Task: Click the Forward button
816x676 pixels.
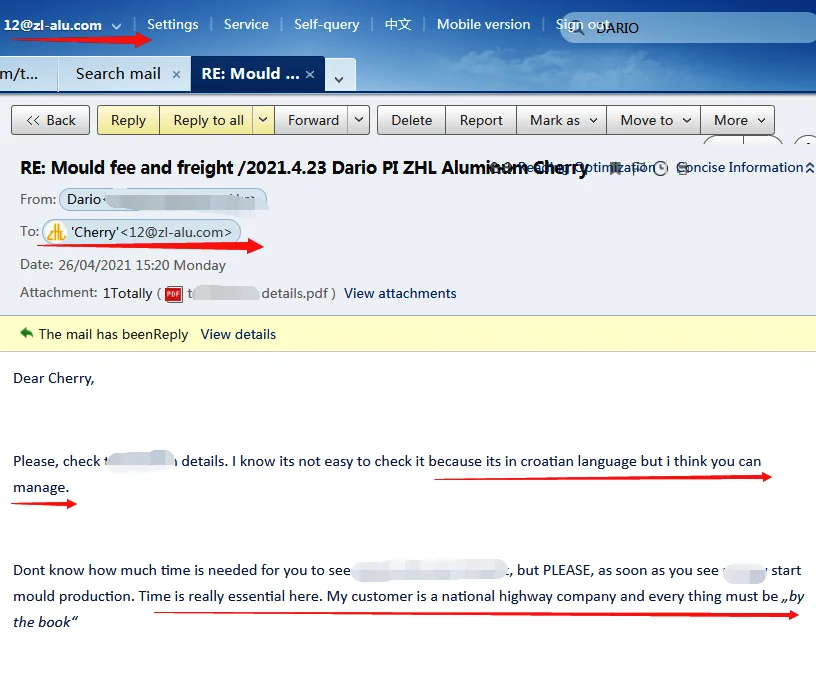Action: (x=313, y=120)
